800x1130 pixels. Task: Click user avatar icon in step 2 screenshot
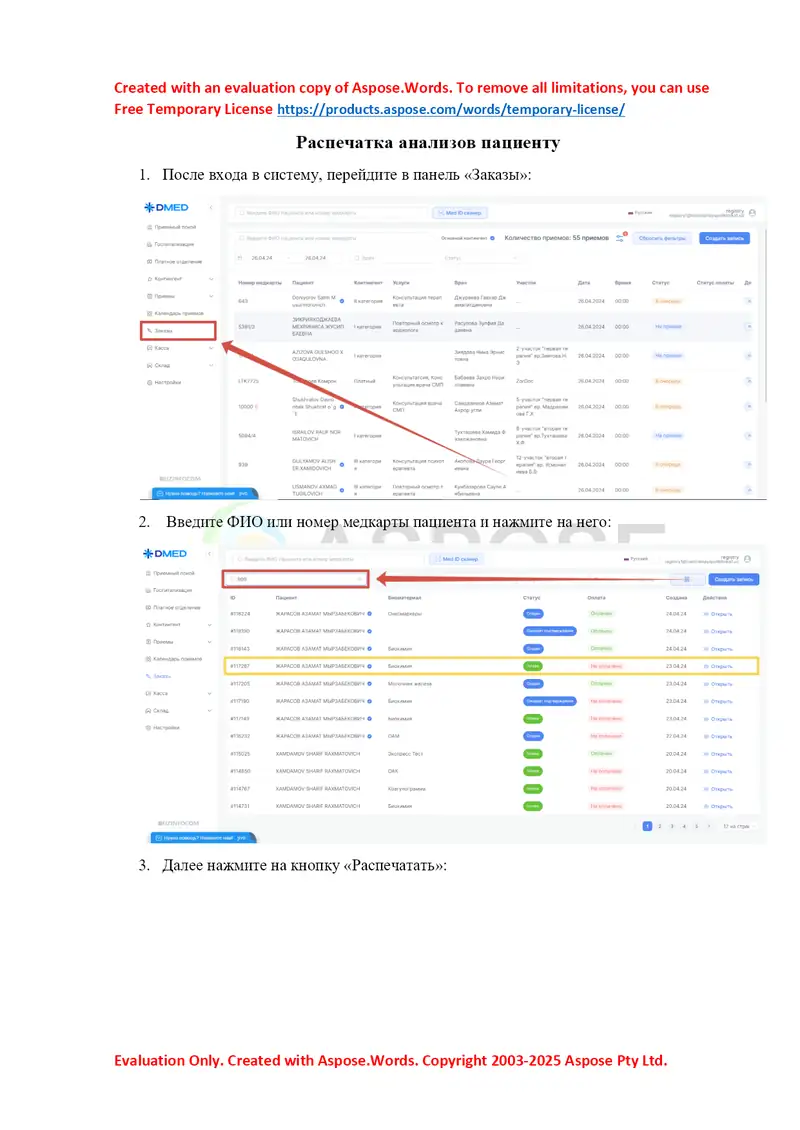[747, 559]
